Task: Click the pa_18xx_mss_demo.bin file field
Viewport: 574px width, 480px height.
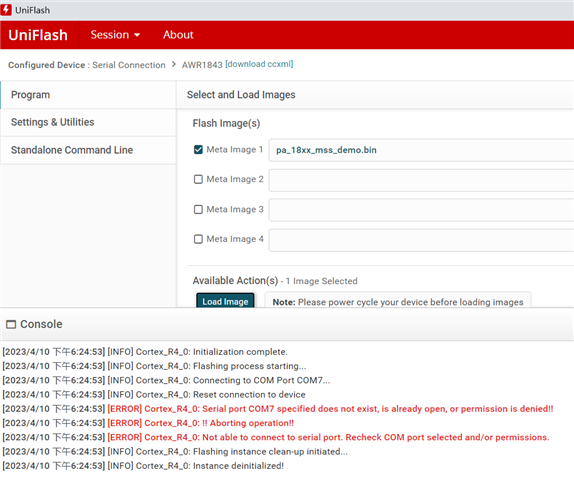Action: point(421,150)
